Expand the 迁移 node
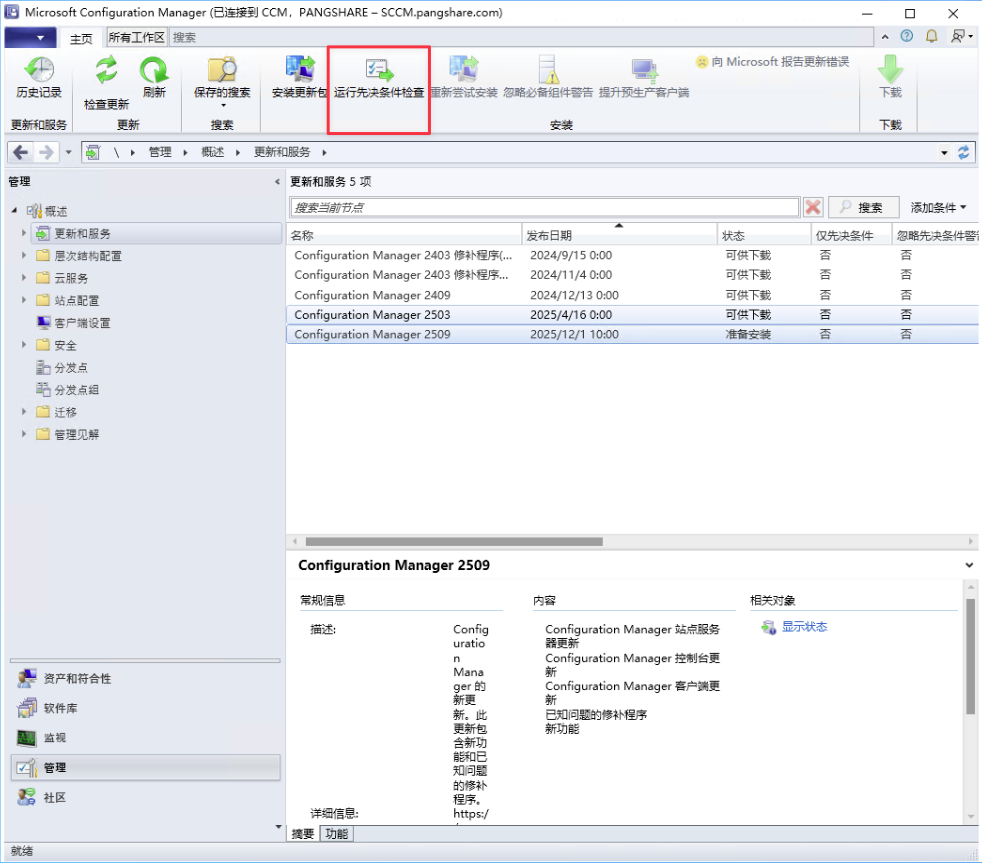The image size is (982, 863). coord(24,412)
